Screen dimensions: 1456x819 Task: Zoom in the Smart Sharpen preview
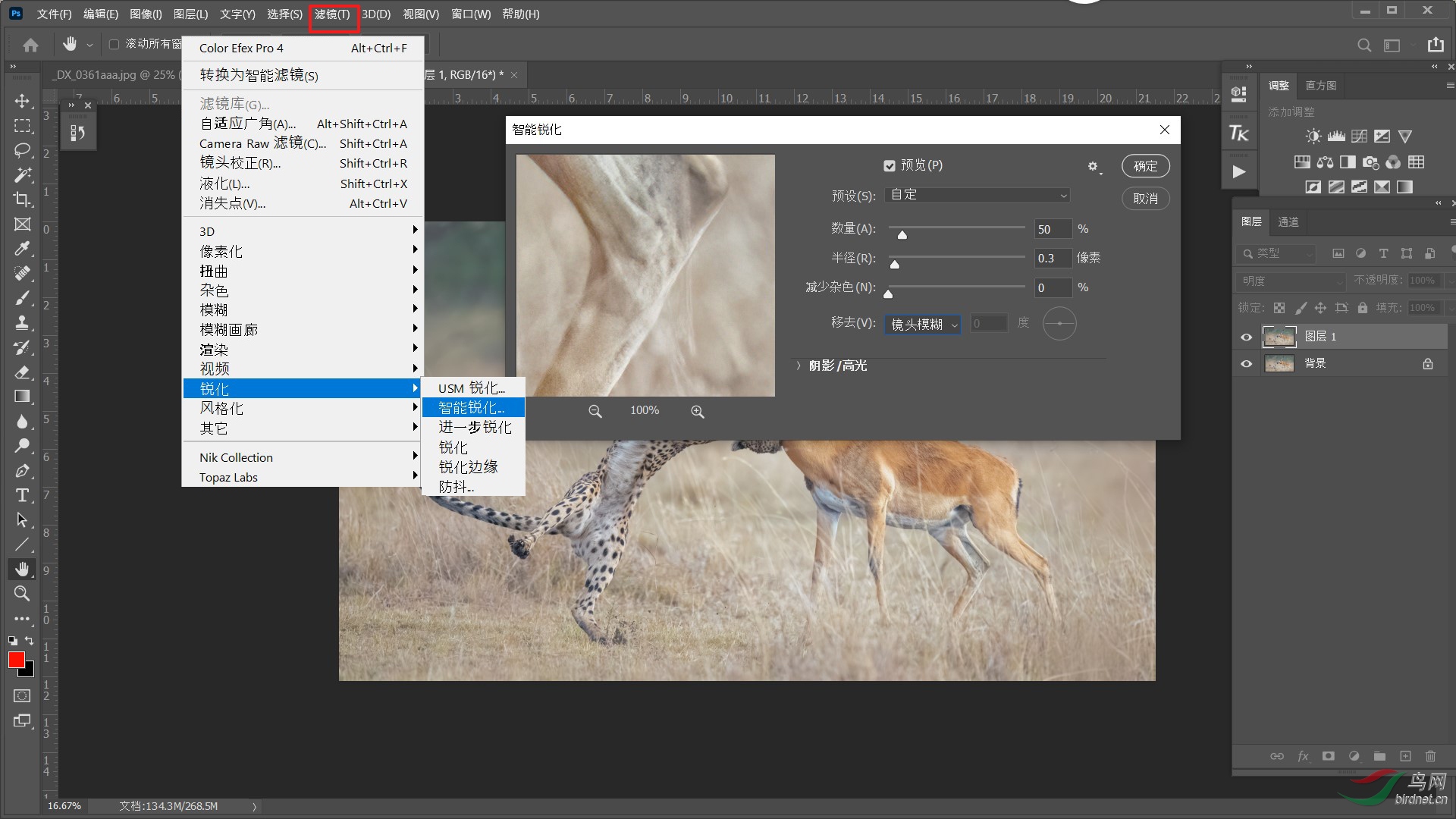(697, 411)
